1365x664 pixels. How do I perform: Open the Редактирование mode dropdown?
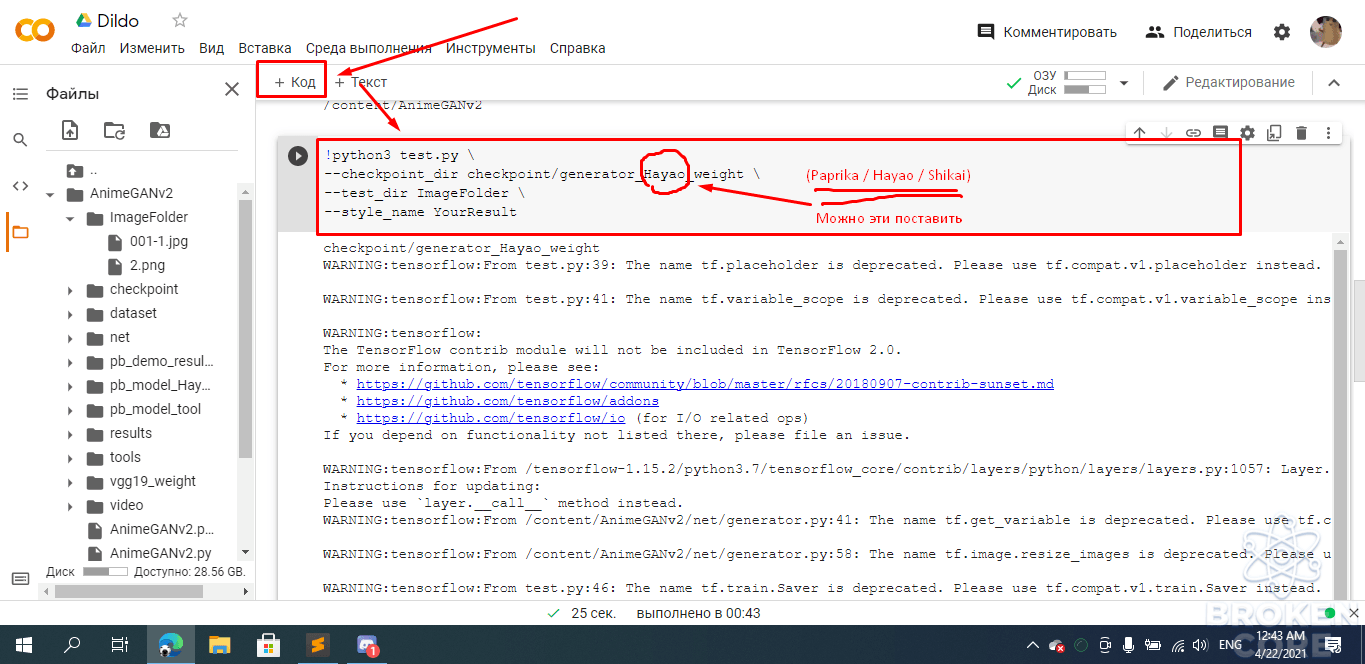point(1228,83)
